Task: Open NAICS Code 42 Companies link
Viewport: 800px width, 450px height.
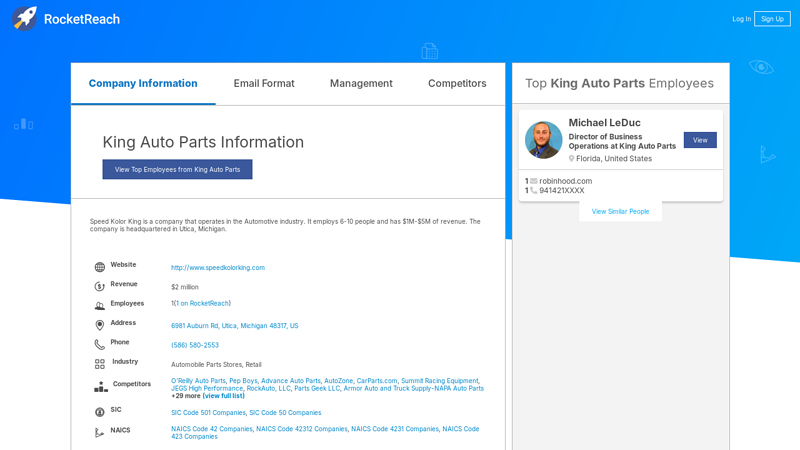Action: [212, 429]
